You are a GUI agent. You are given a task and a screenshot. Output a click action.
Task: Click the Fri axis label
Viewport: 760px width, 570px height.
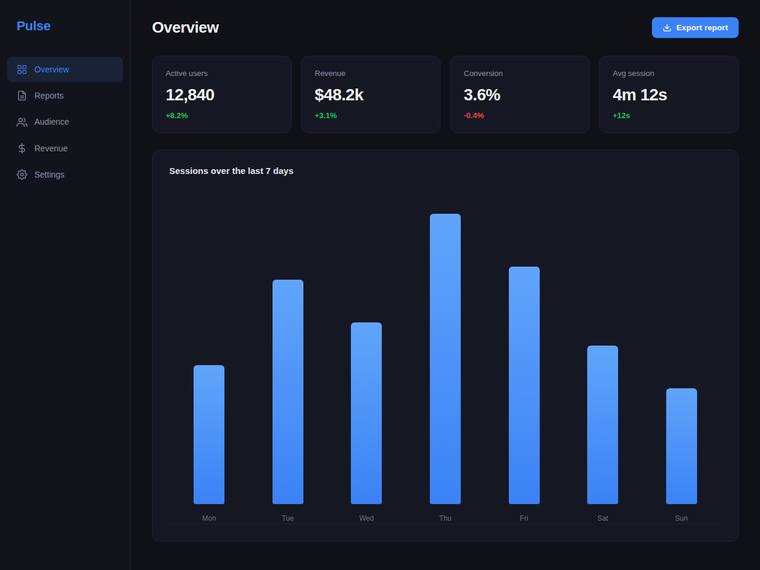point(524,518)
